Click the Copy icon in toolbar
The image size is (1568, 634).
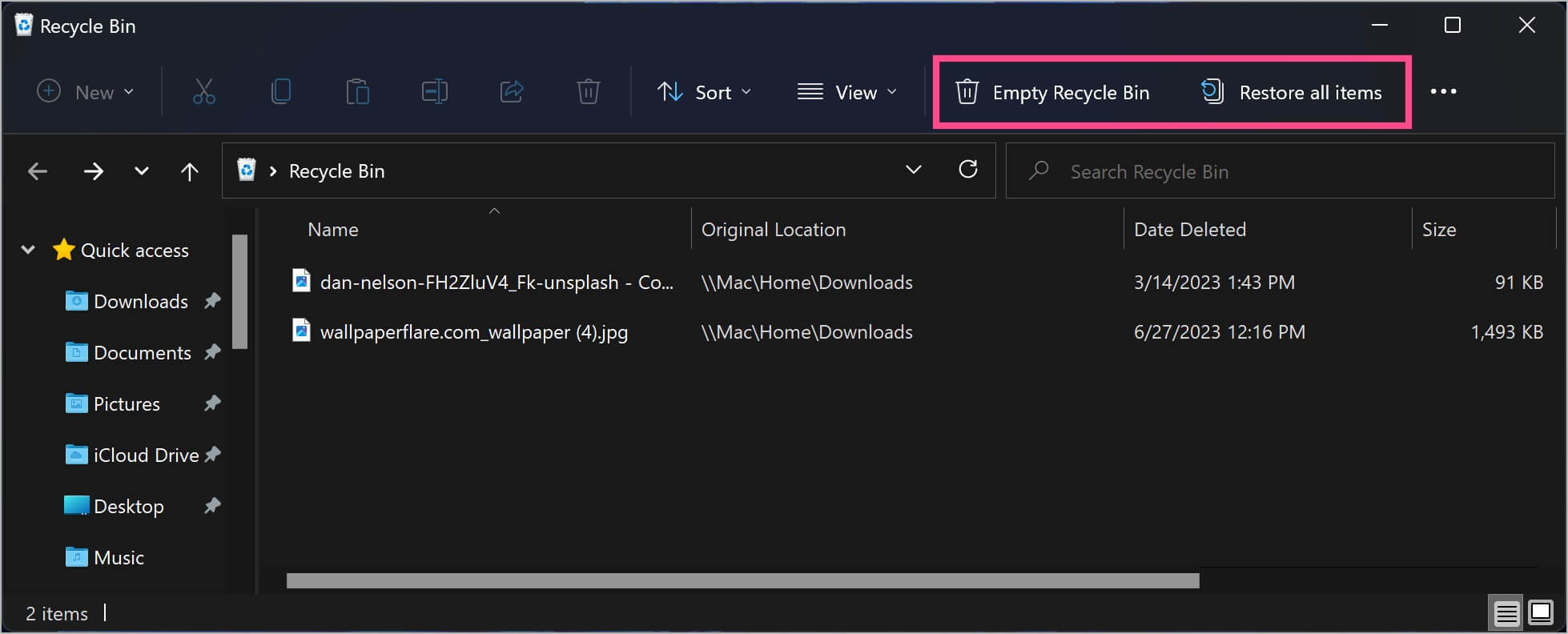280,92
